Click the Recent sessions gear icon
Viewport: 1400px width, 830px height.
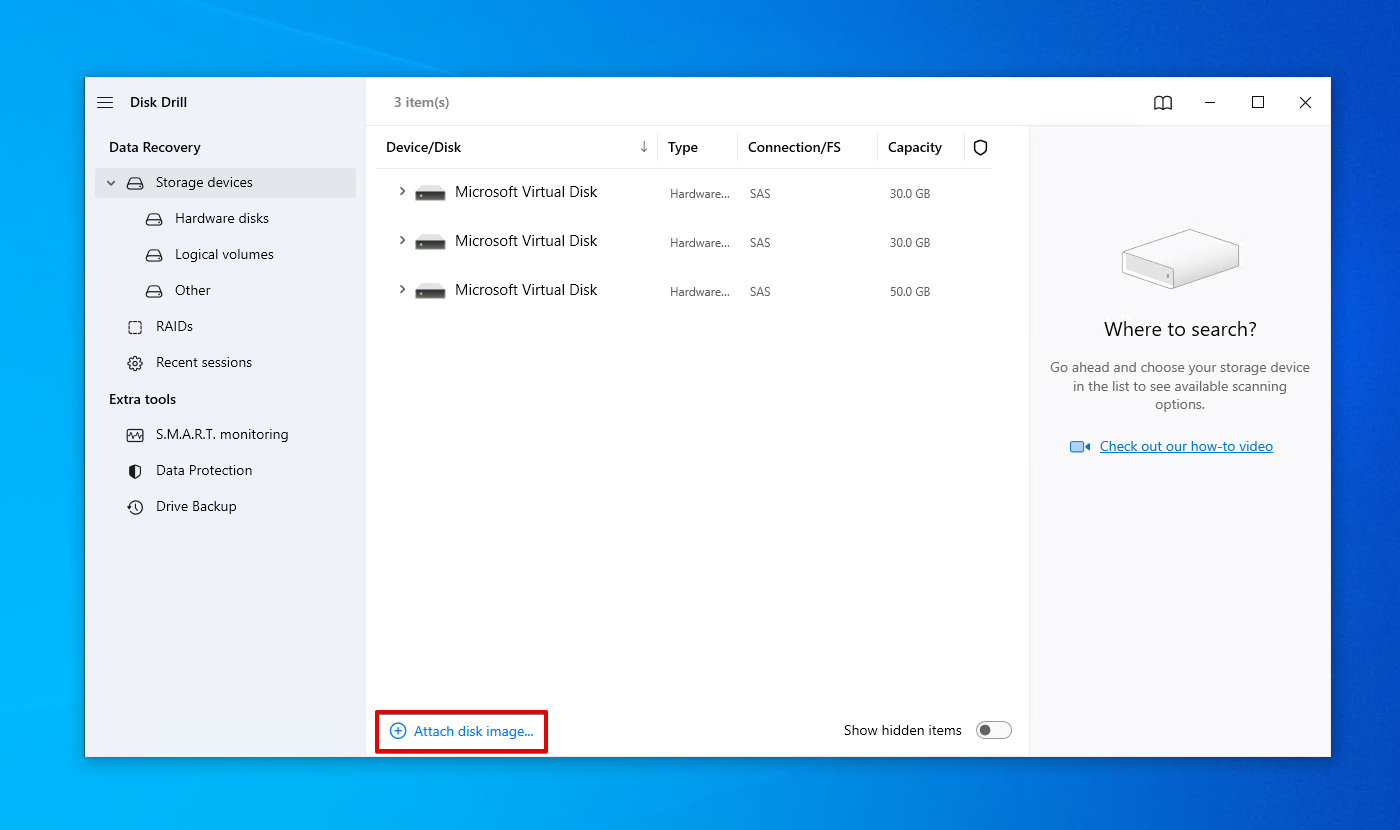(135, 363)
